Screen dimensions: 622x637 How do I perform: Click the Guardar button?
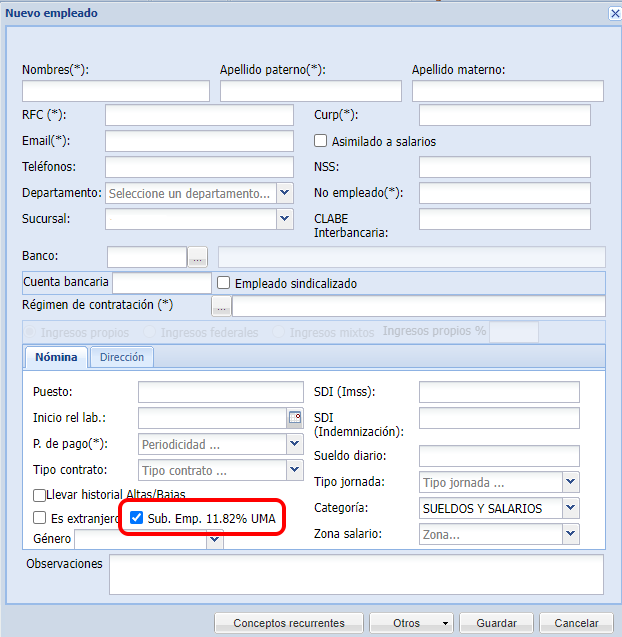[x=496, y=623]
